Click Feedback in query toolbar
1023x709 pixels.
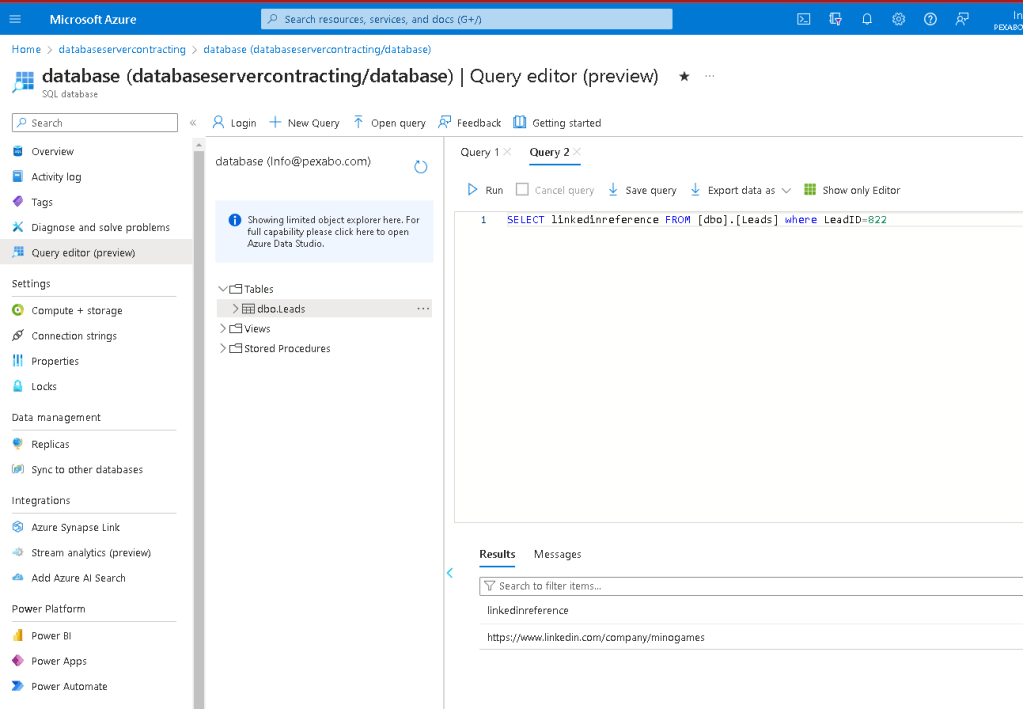pos(470,123)
